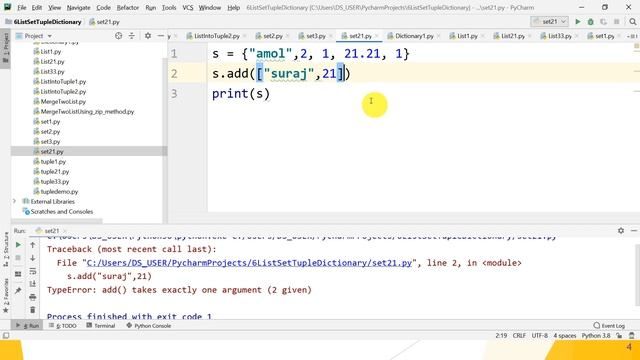Image resolution: width=640 pixels, height=360 pixels.
Task: Select ListIntoTuple1.py in the project tree
Action: pyautogui.click(x=63, y=82)
